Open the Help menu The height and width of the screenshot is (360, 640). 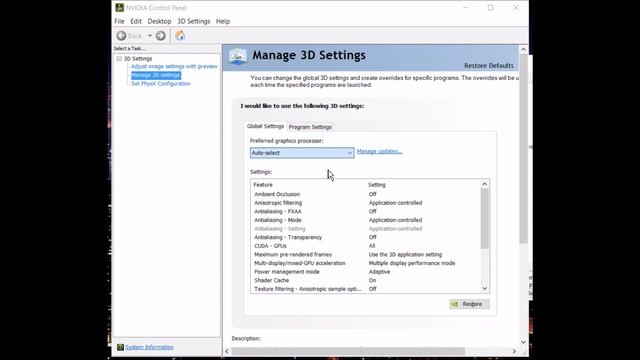tap(223, 21)
